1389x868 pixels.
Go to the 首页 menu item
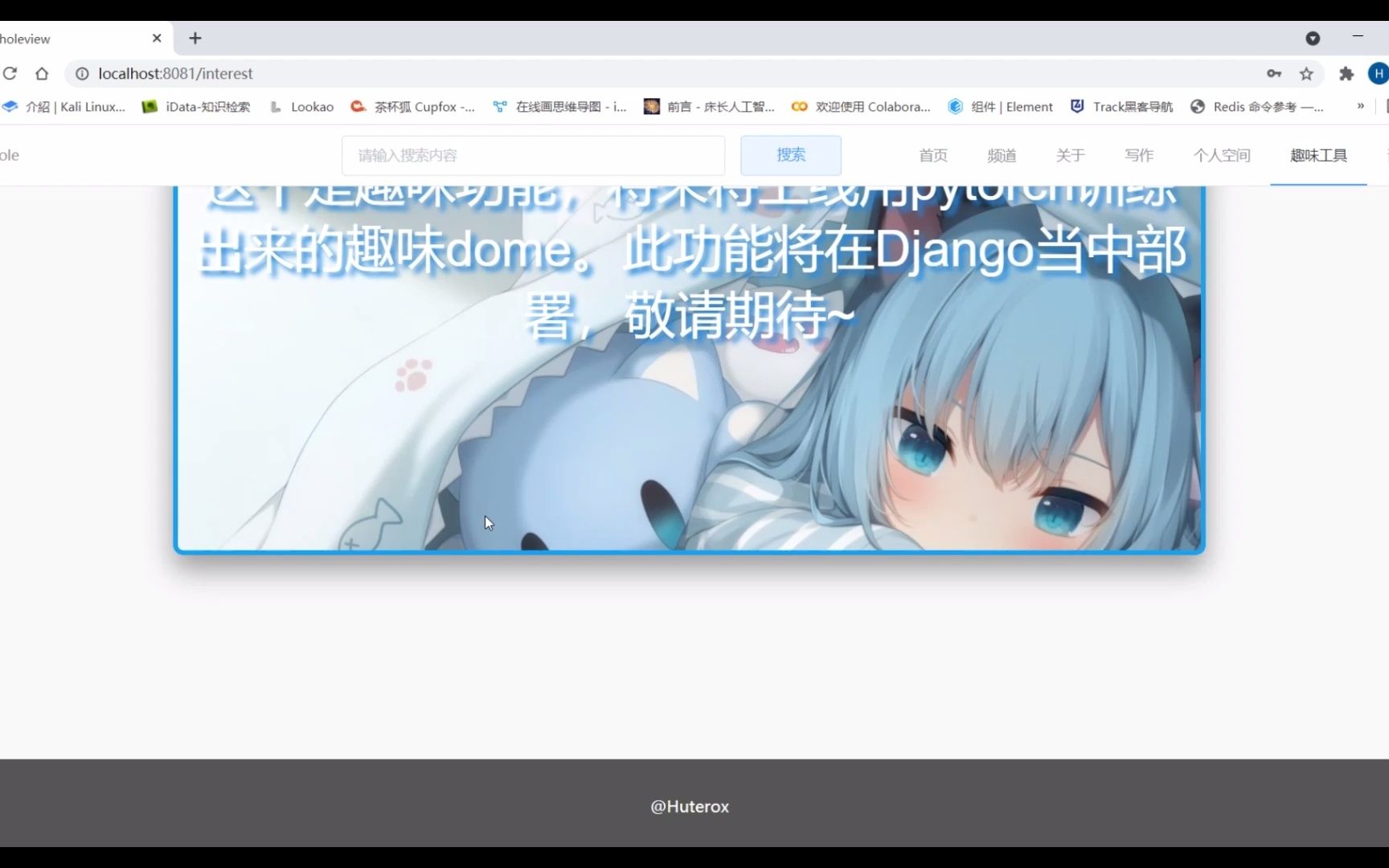(933, 155)
